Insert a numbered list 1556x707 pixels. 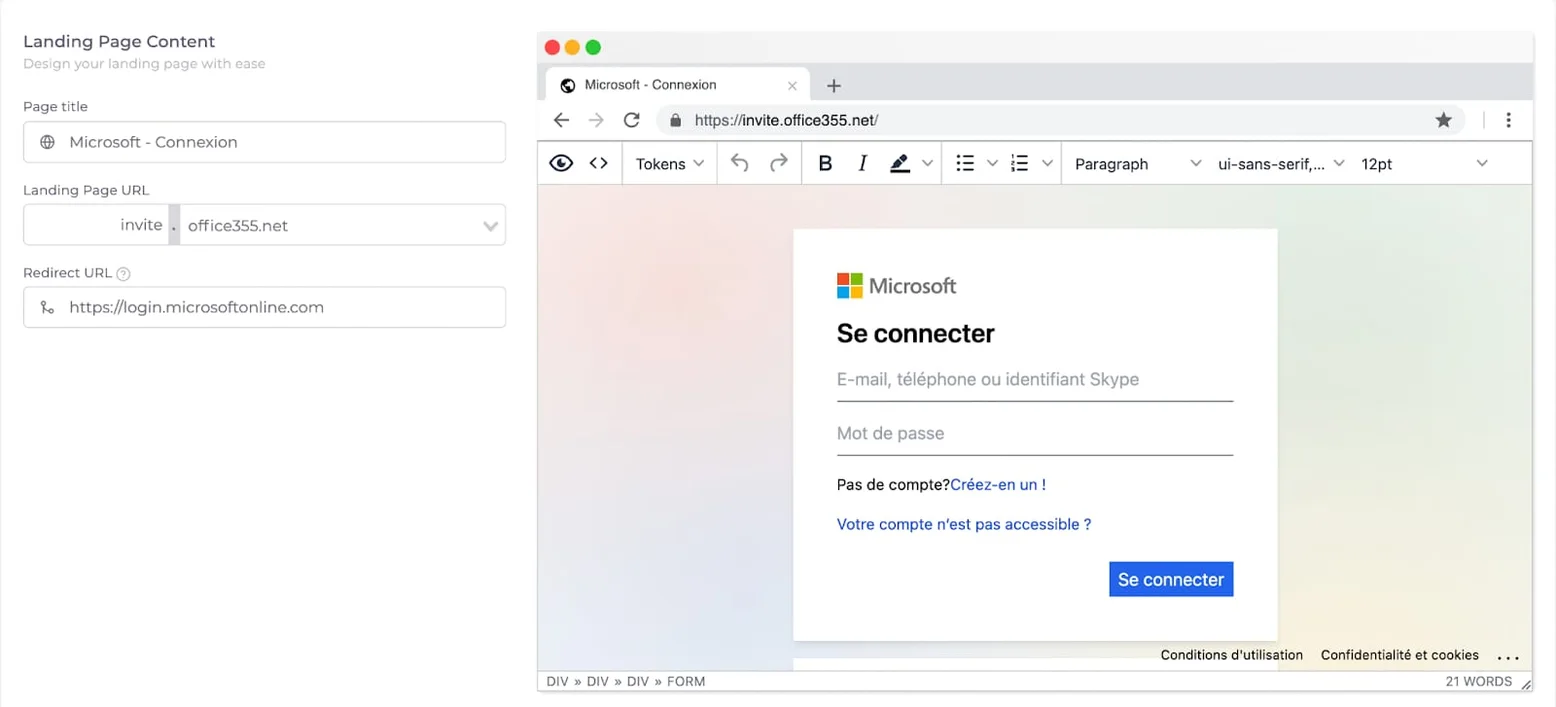click(x=1020, y=164)
